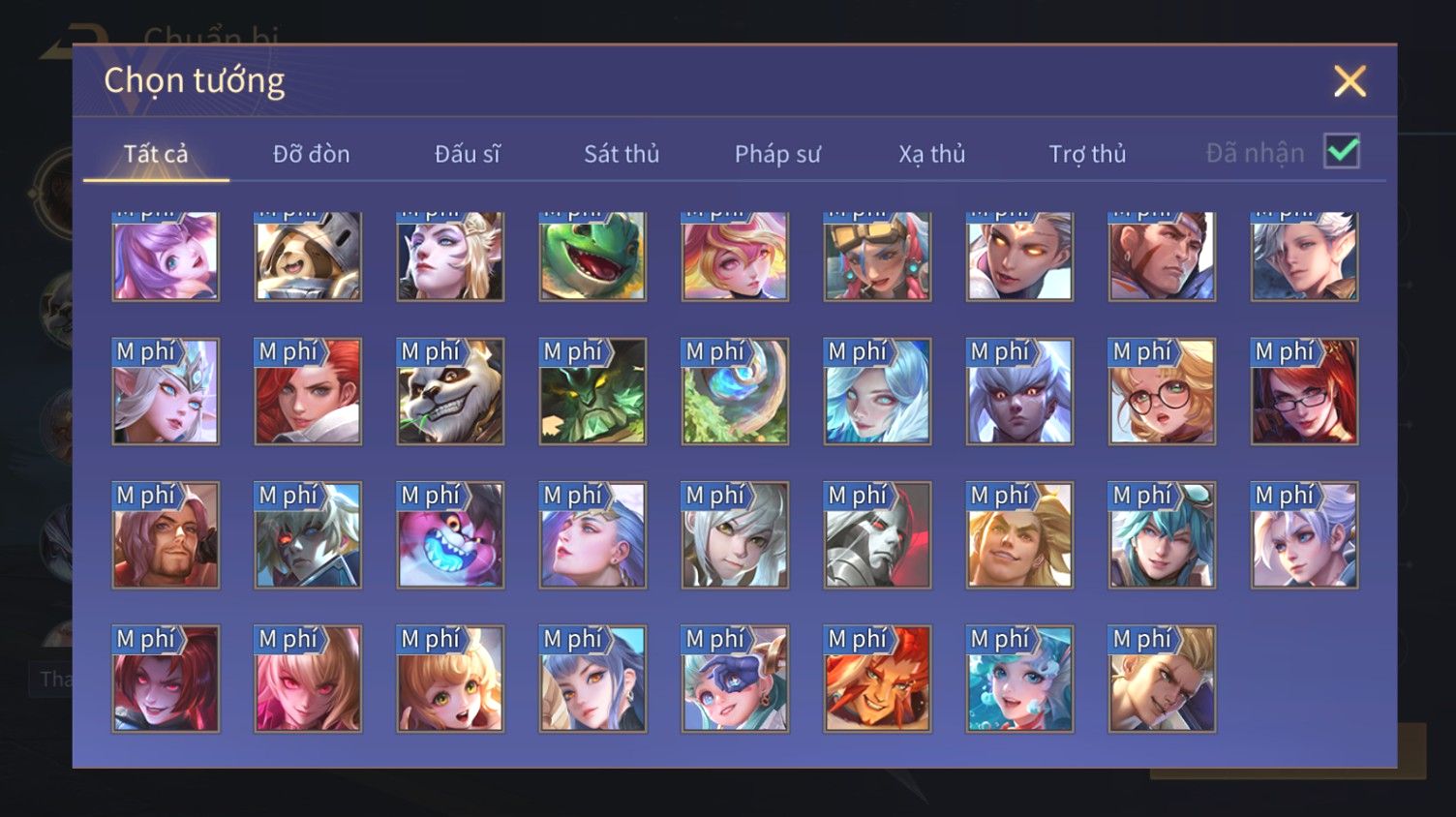Switch to the Đỡ đòn tab
This screenshot has height=817, width=1456.
click(311, 153)
